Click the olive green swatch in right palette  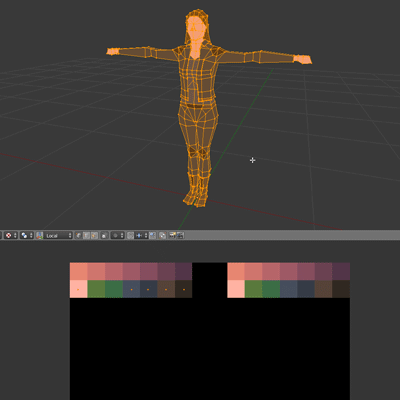click(x=253, y=289)
